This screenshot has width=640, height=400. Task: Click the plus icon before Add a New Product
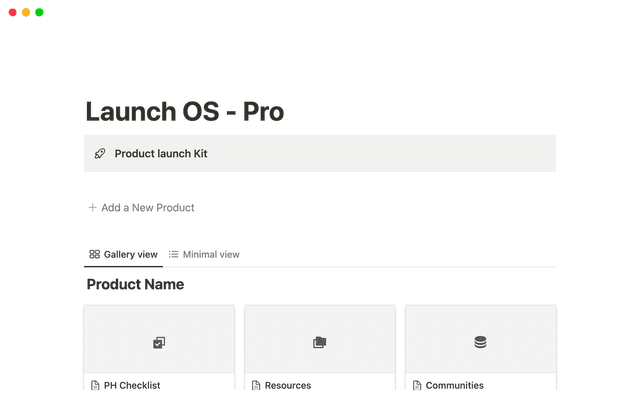(x=92, y=208)
